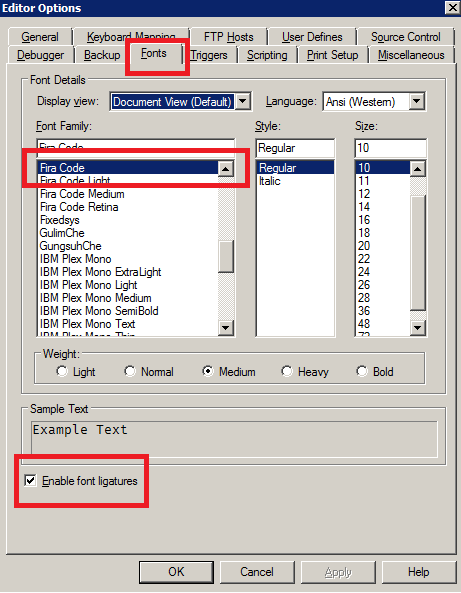Switch to the Scripting tab
Viewport: 461px width, 593px height.
click(x=267, y=55)
